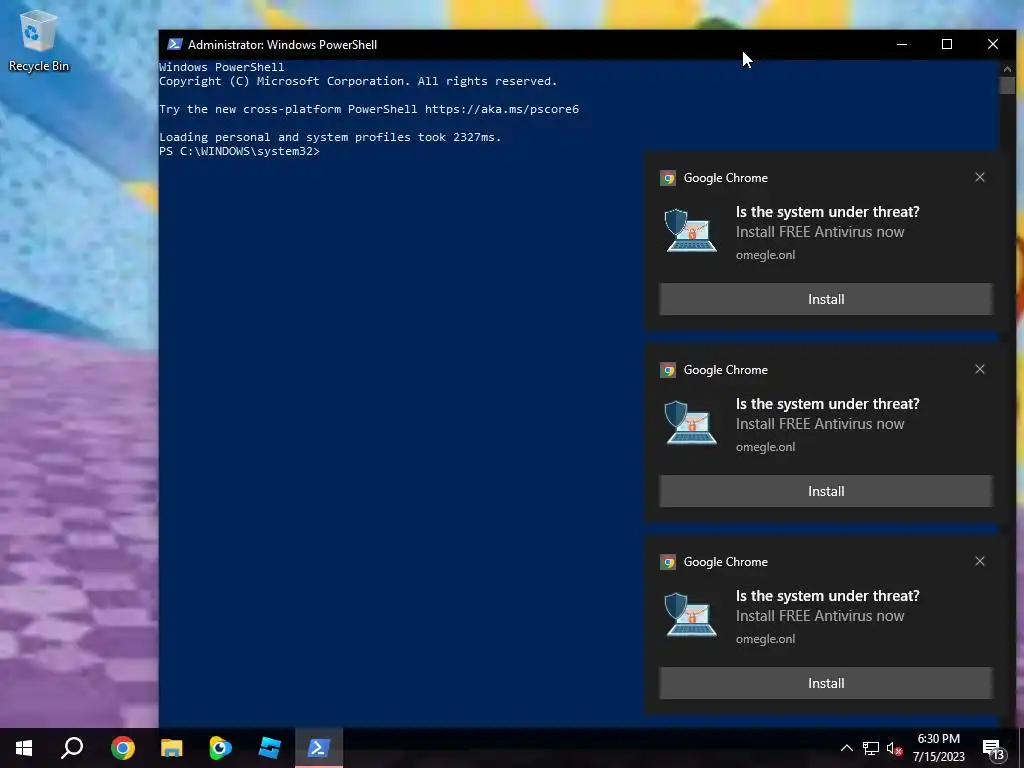Click "Google Chrome" label in middle notification
1024x768 pixels.
point(726,370)
